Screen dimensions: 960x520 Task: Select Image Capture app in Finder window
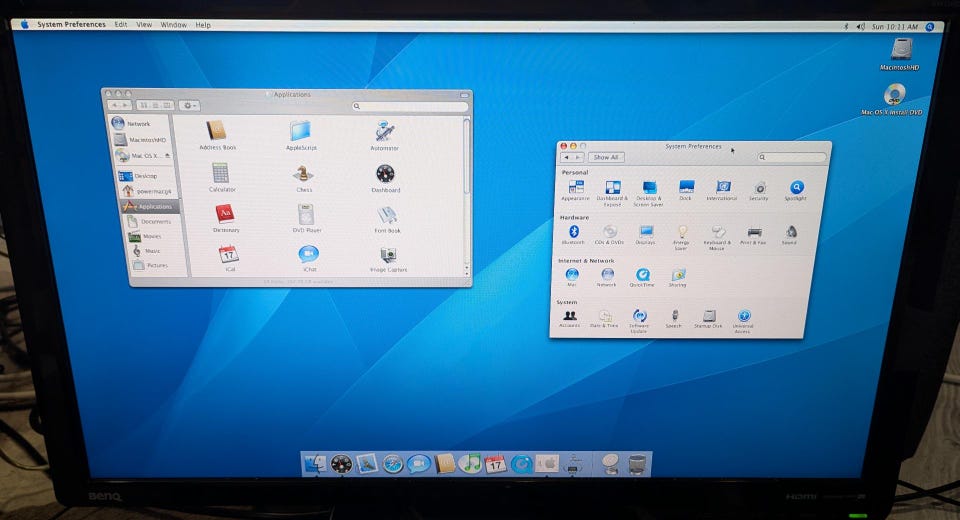click(x=389, y=258)
